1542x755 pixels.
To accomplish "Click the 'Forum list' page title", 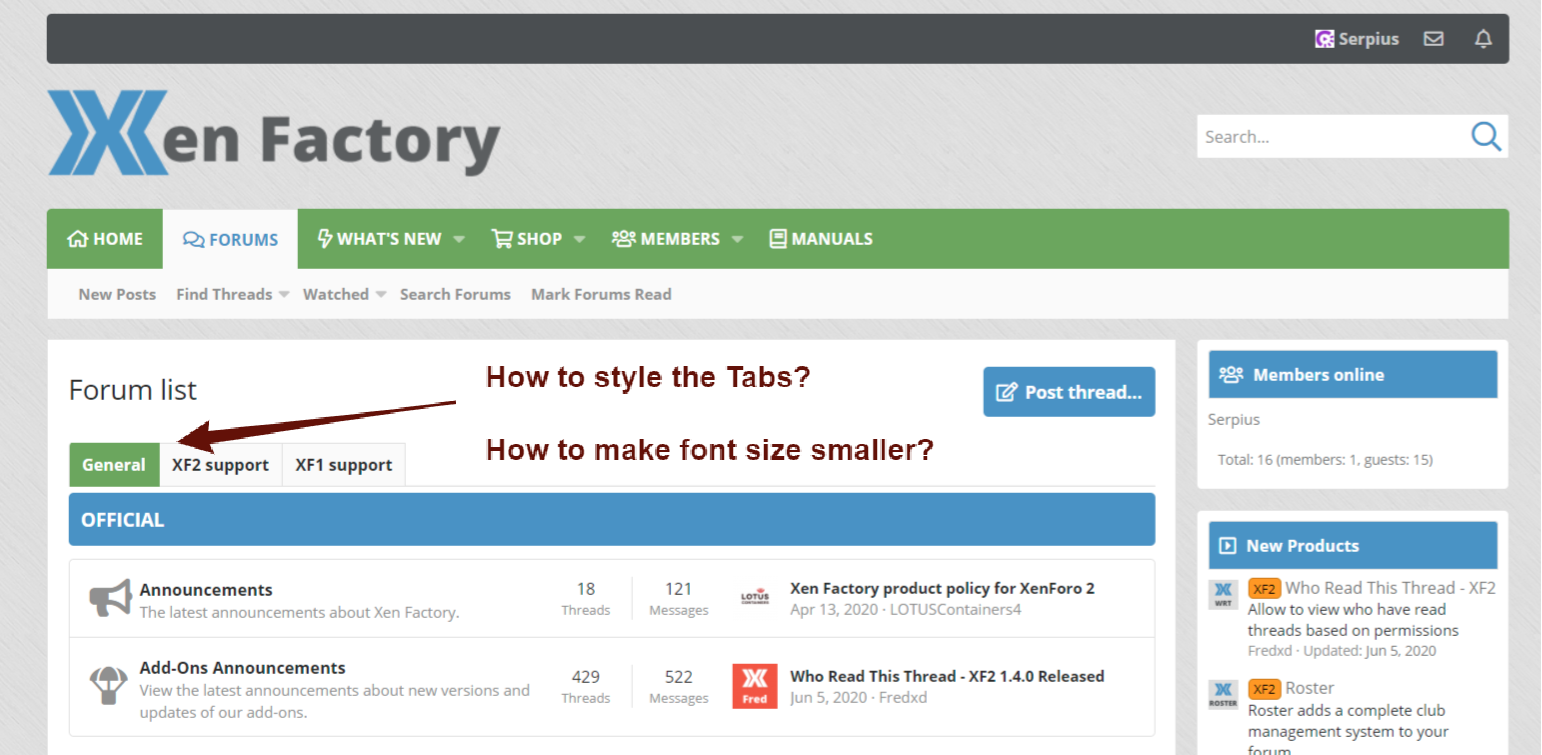I will 133,389.
